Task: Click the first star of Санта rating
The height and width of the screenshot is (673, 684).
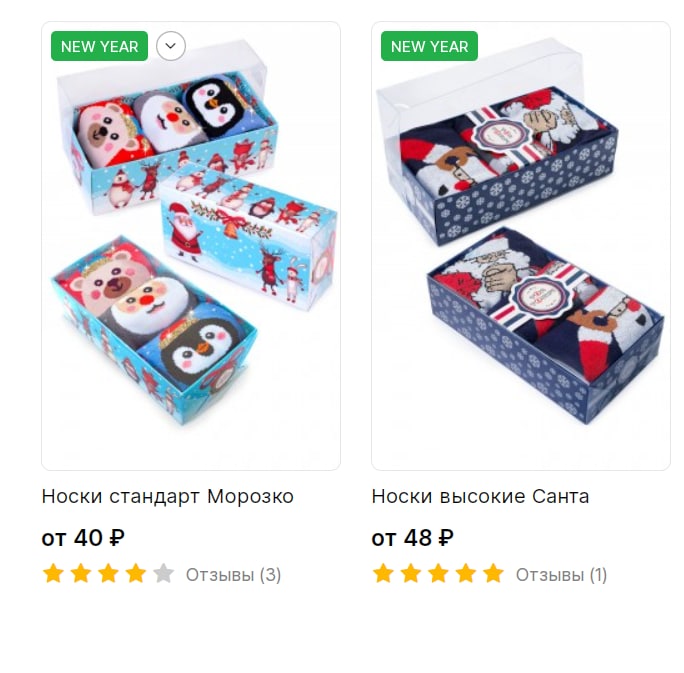Action: coord(383,573)
